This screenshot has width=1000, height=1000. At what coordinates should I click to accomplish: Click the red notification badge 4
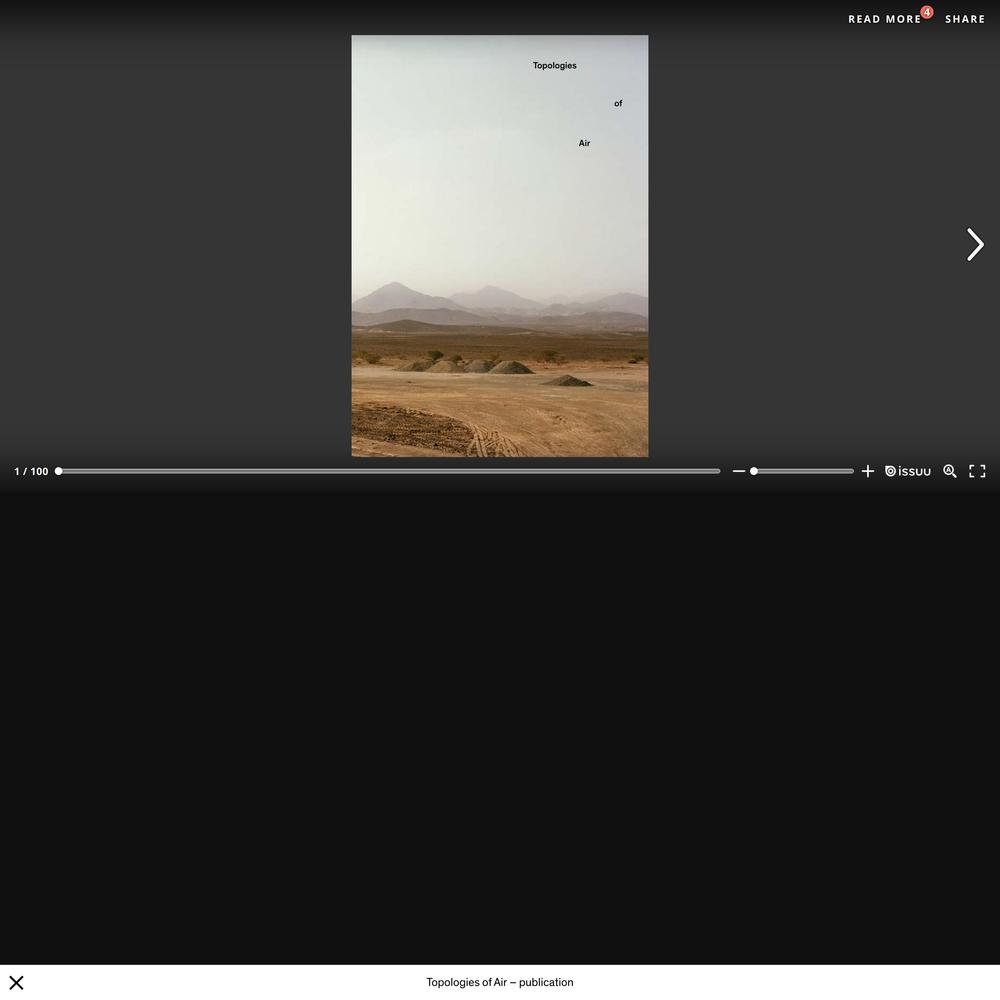click(927, 12)
